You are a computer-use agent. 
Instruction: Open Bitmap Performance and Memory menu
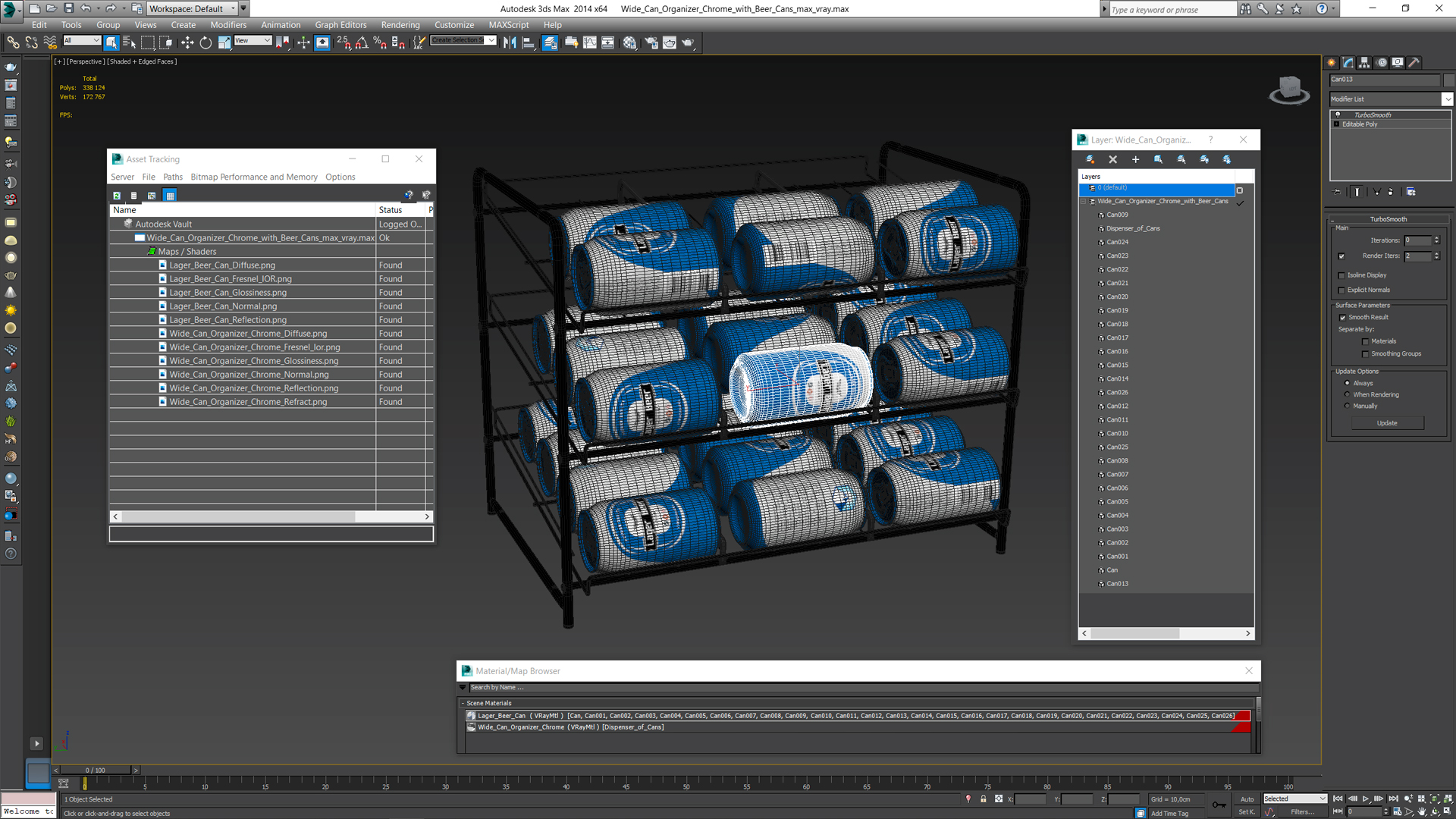tap(254, 177)
